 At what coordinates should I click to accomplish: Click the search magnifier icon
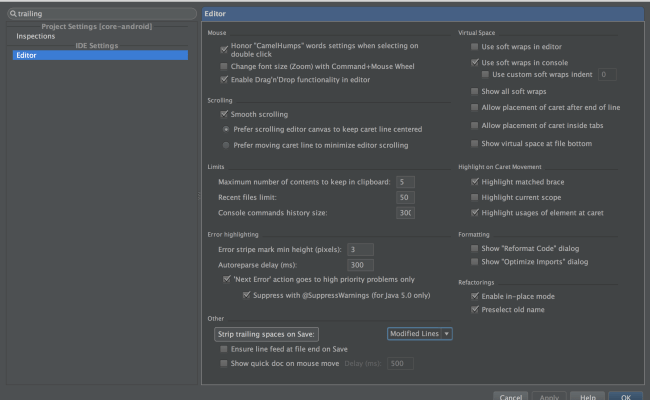[13, 14]
